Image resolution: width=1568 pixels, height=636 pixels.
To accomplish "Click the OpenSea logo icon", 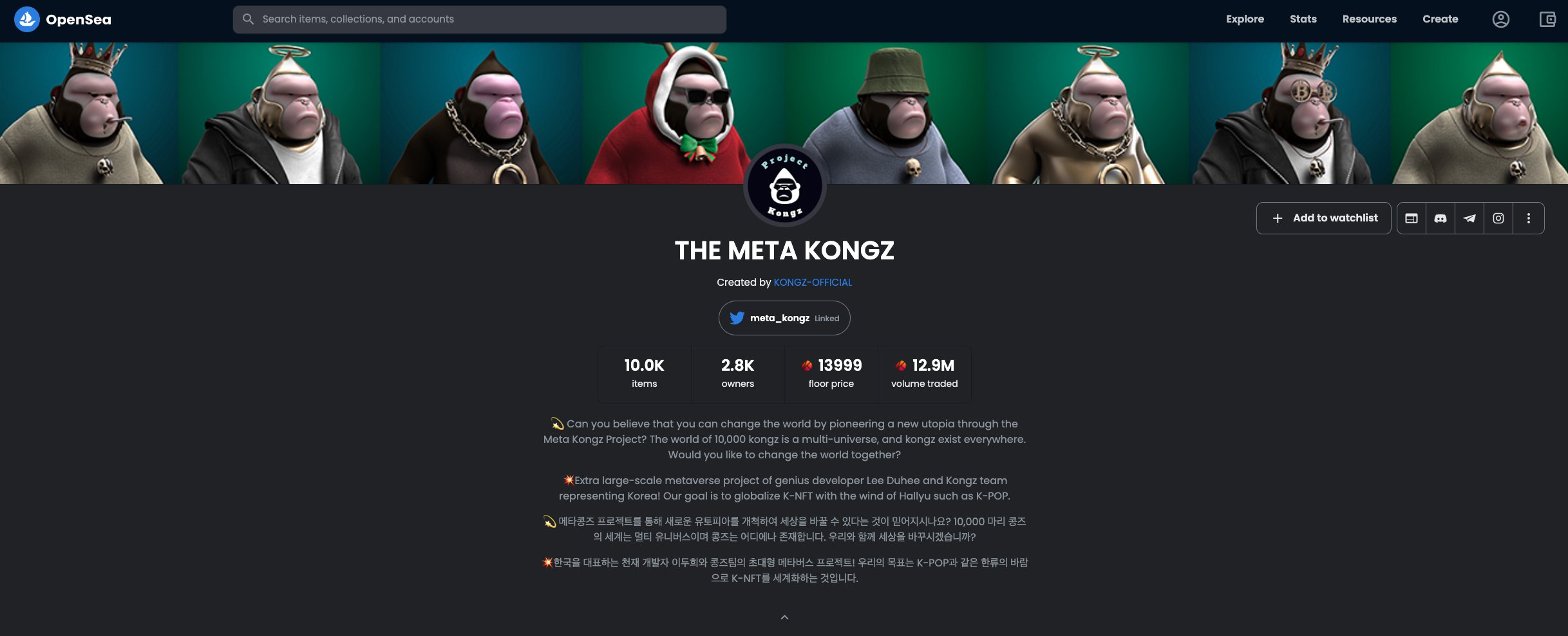I will pyautogui.click(x=27, y=19).
